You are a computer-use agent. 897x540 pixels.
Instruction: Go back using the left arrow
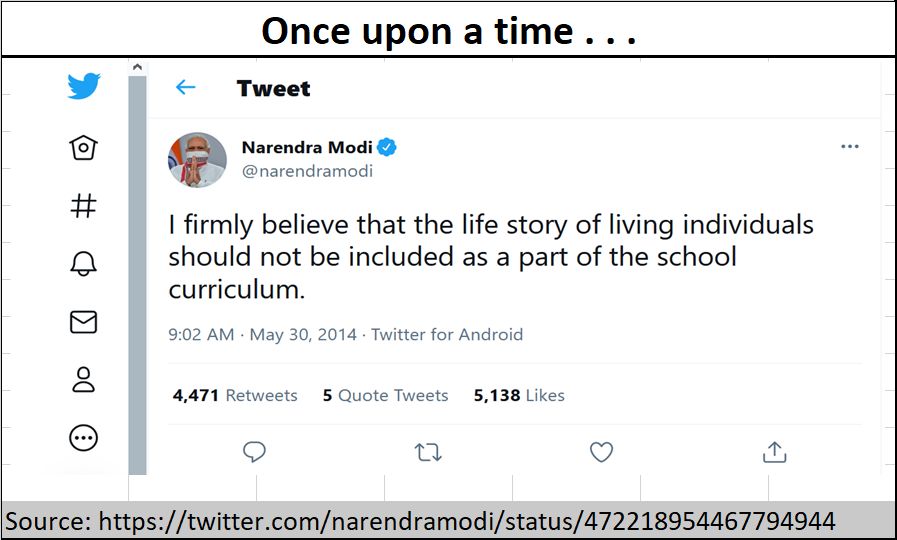[x=185, y=87]
